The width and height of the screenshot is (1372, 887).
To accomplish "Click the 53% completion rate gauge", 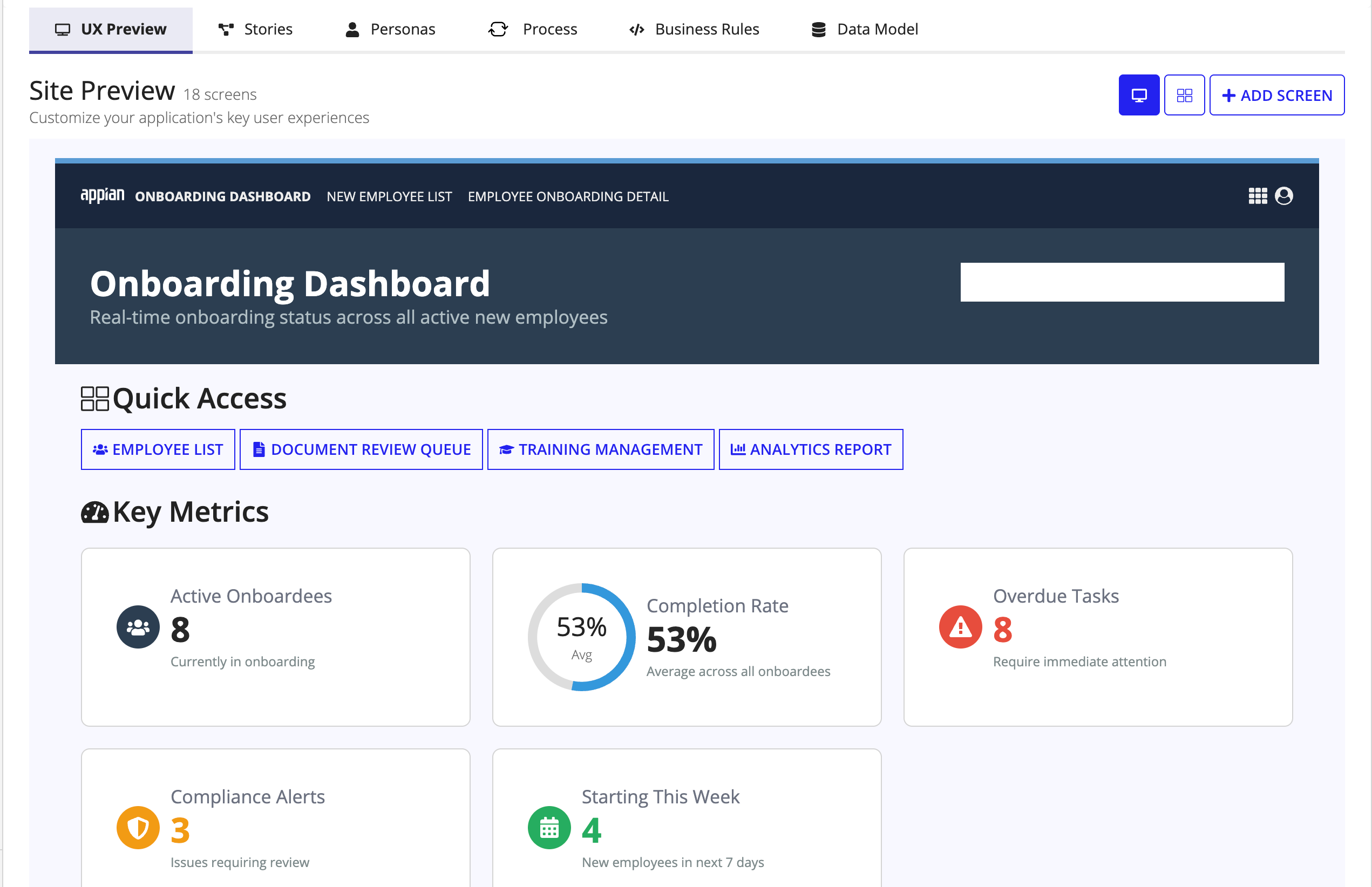I will tap(581, 637).
